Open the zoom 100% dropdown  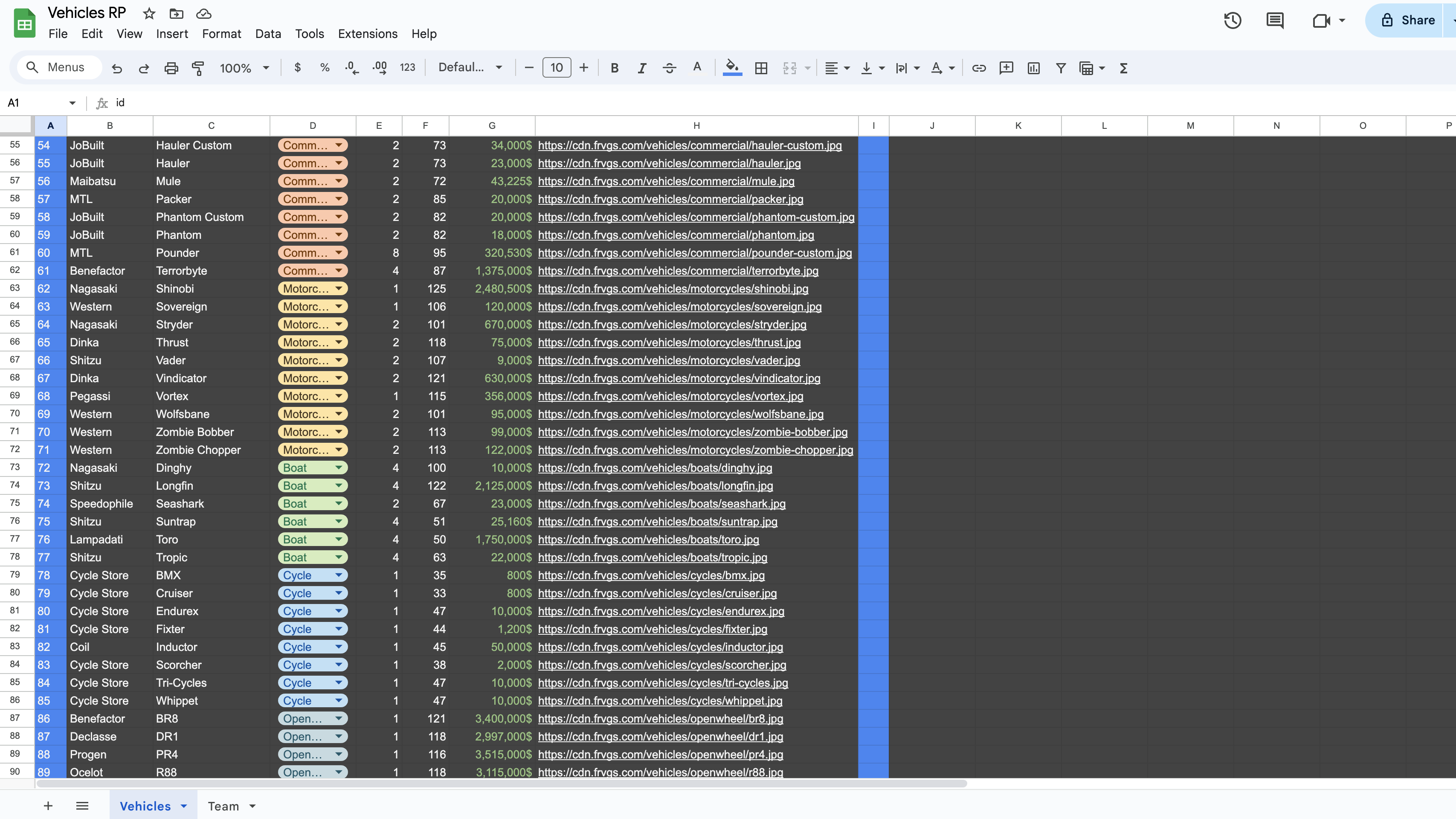pyautogui.click(x=244, y=68)
